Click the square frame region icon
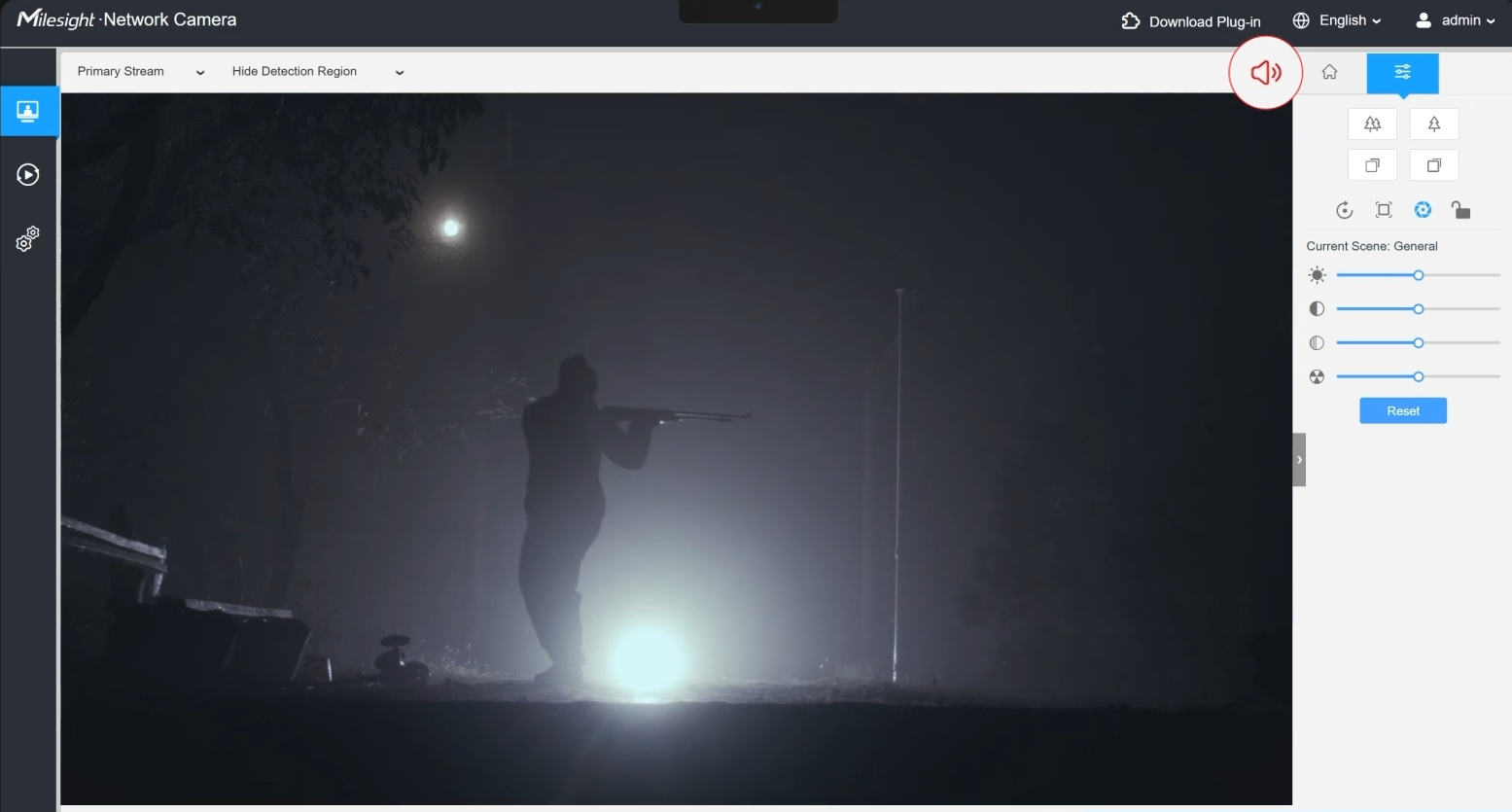1512x812 pixels. click(1384, 210)
